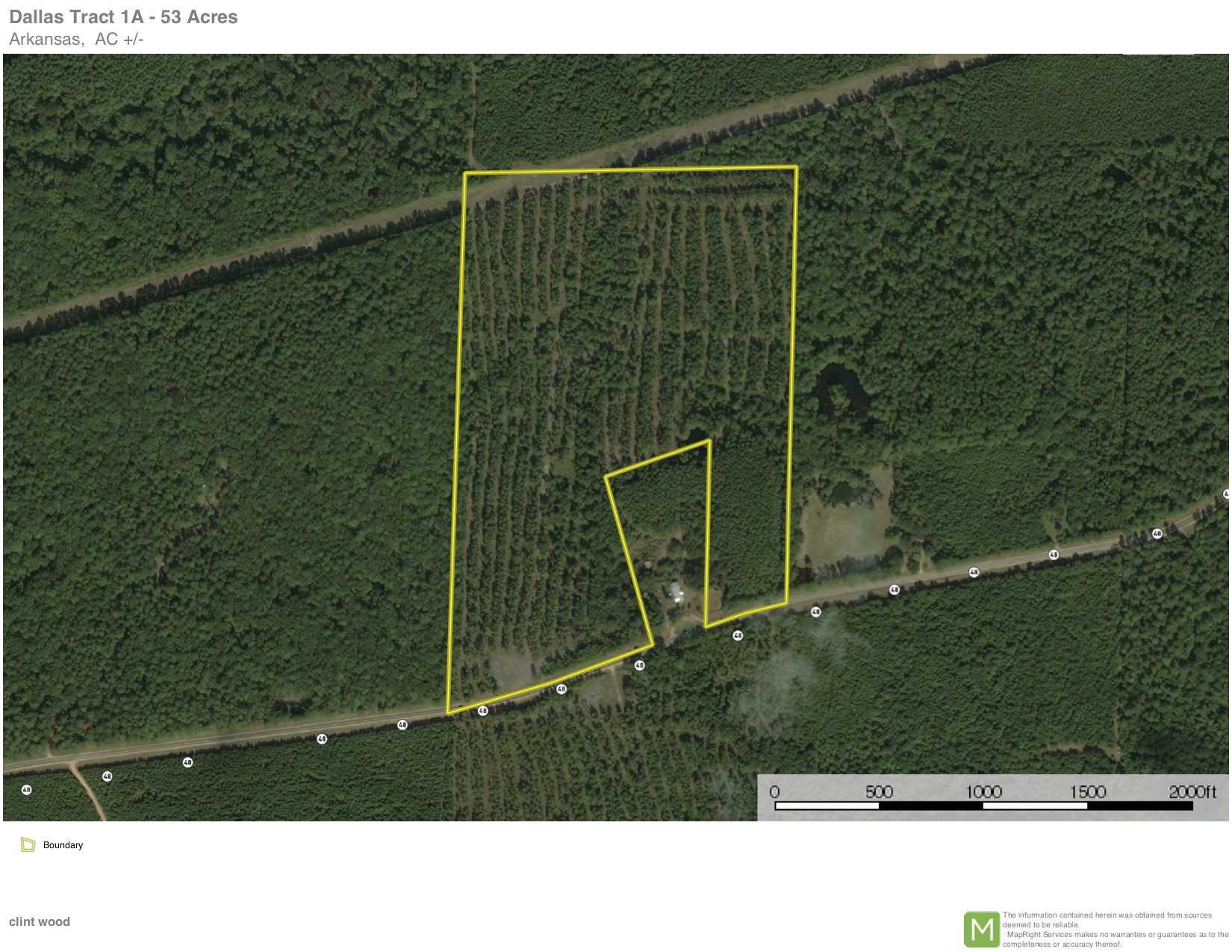
Task: Click the 'clint wood' author name
Action: pyautogui.click(x=40, y=921)
